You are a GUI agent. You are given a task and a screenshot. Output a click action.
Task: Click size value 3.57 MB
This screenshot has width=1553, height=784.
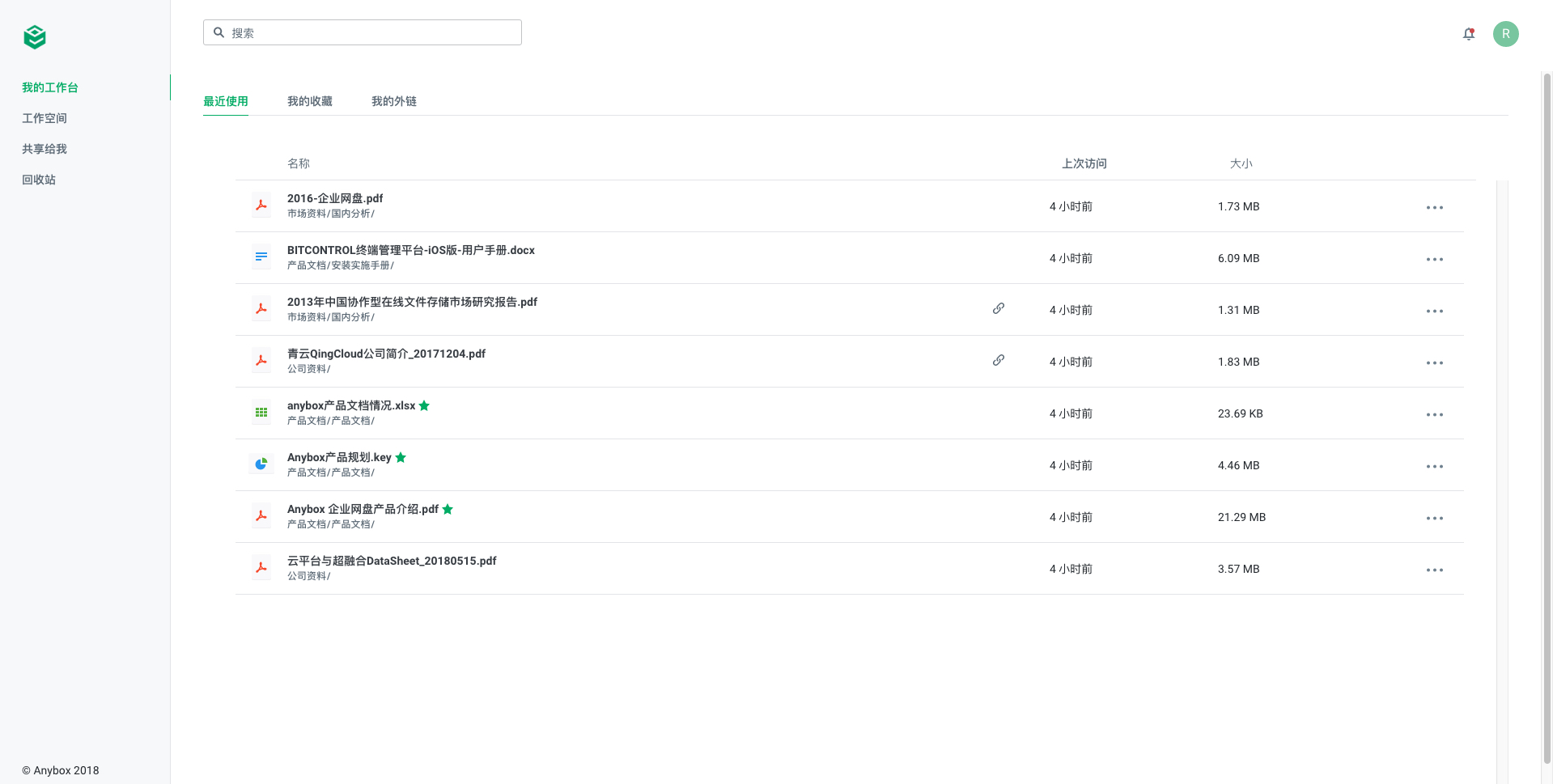click(1238, 569)
